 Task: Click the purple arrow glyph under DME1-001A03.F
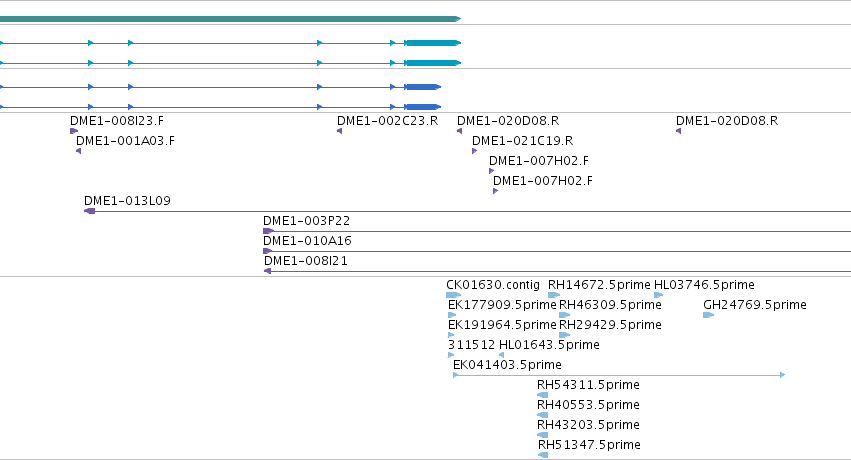coord(79,151)
